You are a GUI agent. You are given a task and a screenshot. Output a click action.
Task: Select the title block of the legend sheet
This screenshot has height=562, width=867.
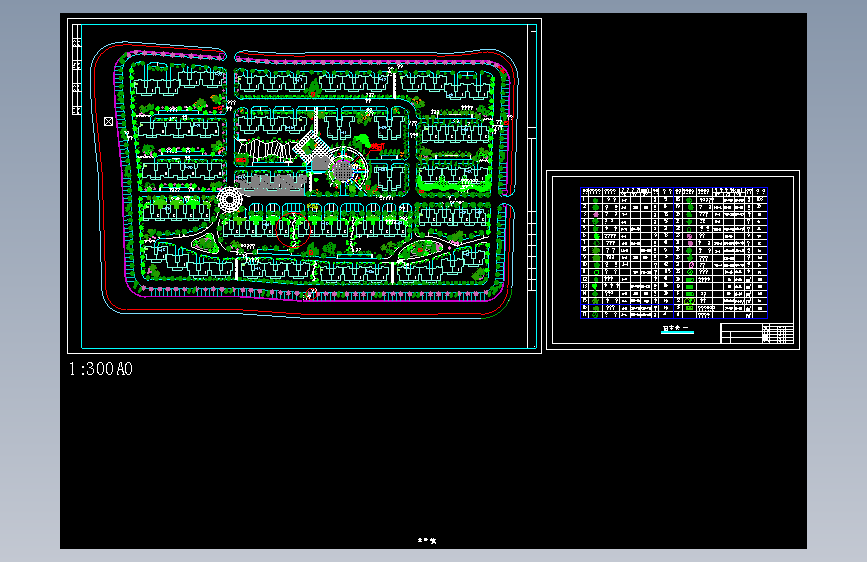pos(757,334)
